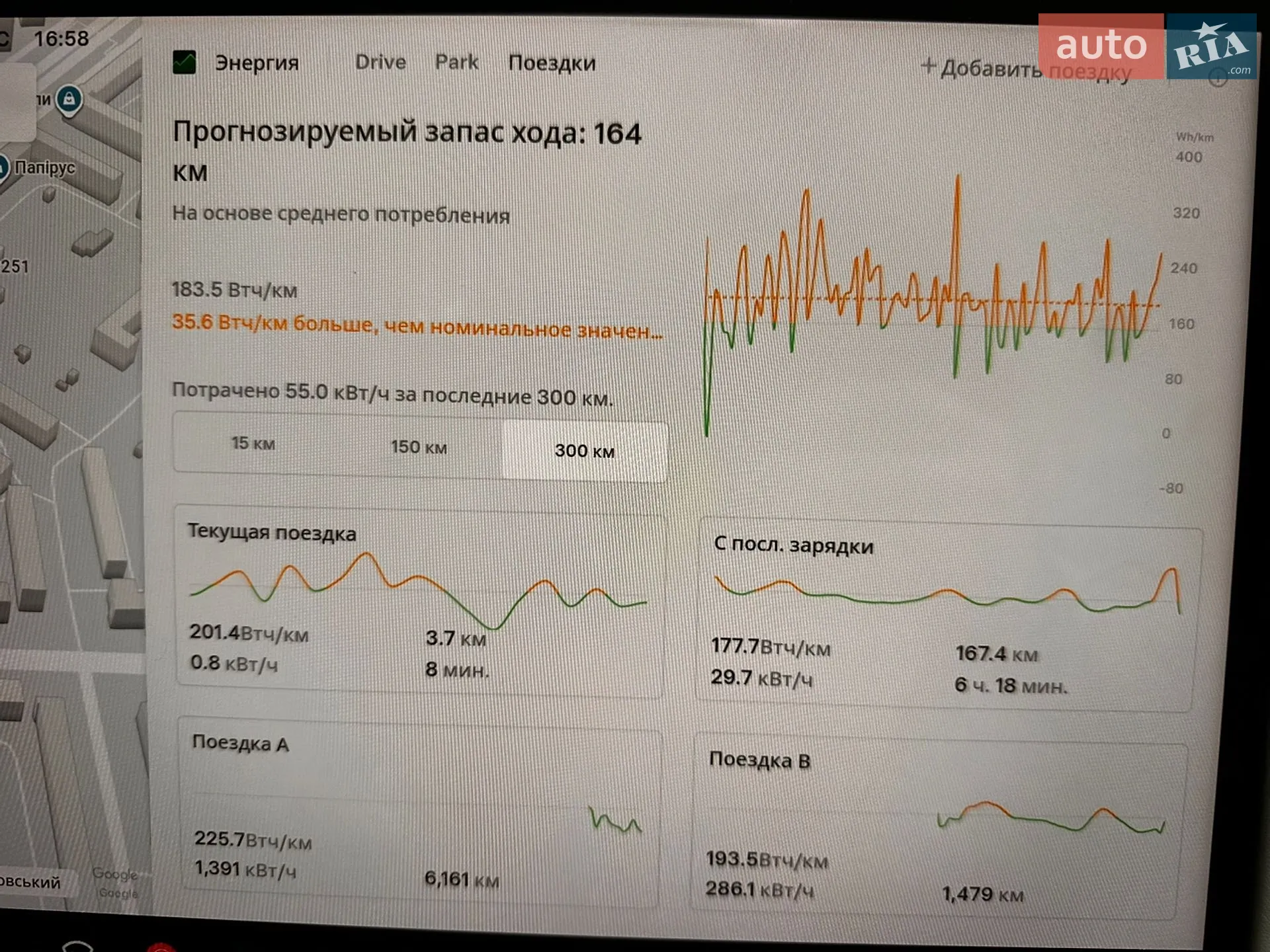The height and width of the screenshot is (952, 1270).
Task: Click the 177.7 Втч/км since-charge value
Action: [771, 647]
